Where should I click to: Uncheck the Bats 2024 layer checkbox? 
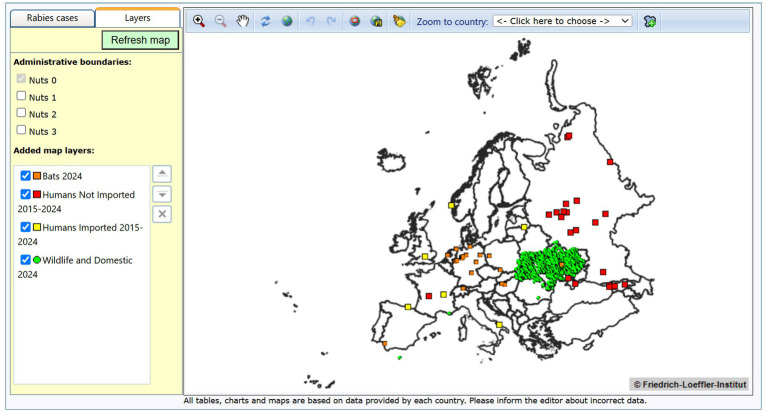click(25, 175)
